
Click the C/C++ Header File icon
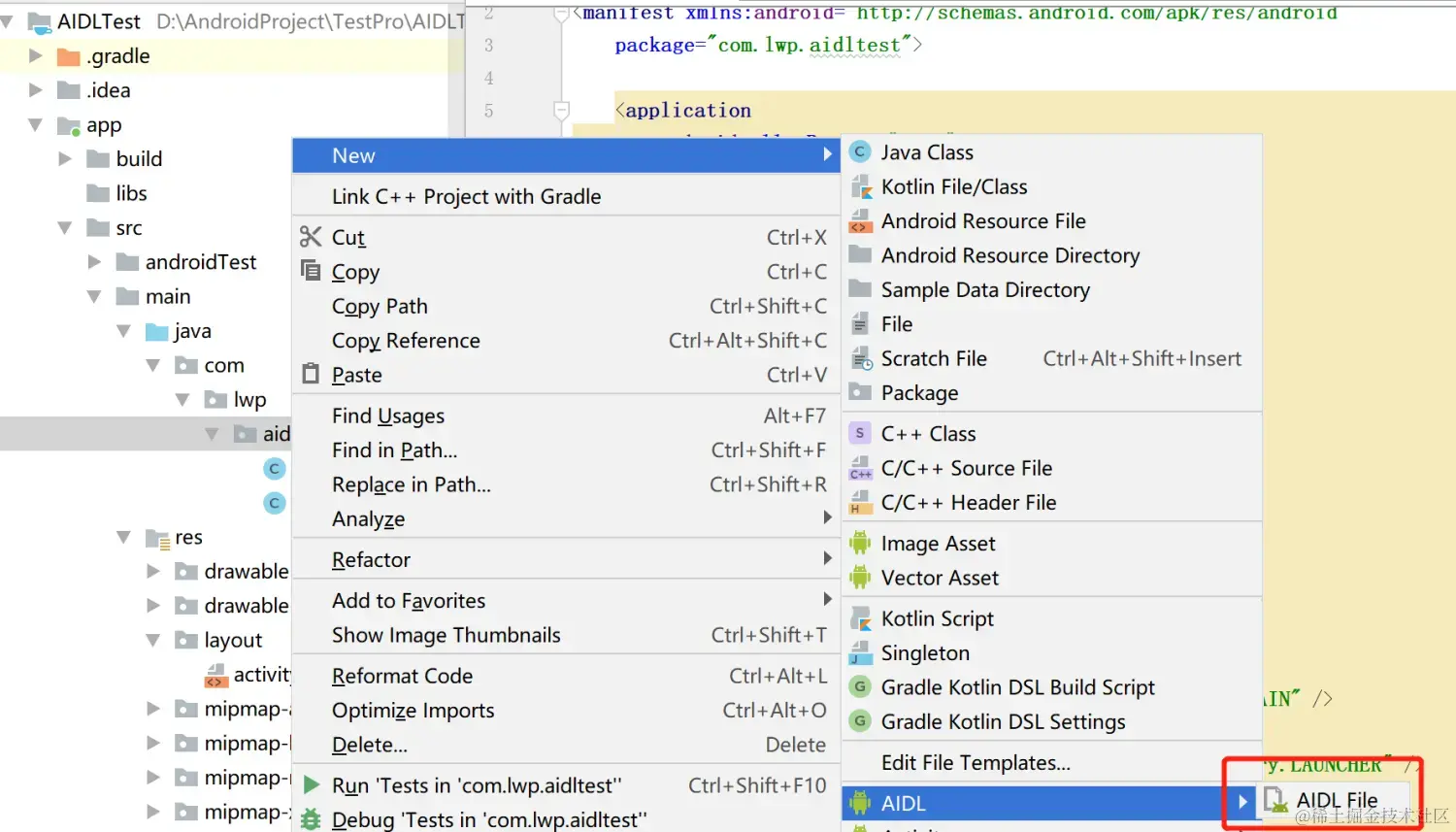tap(860, 503)
